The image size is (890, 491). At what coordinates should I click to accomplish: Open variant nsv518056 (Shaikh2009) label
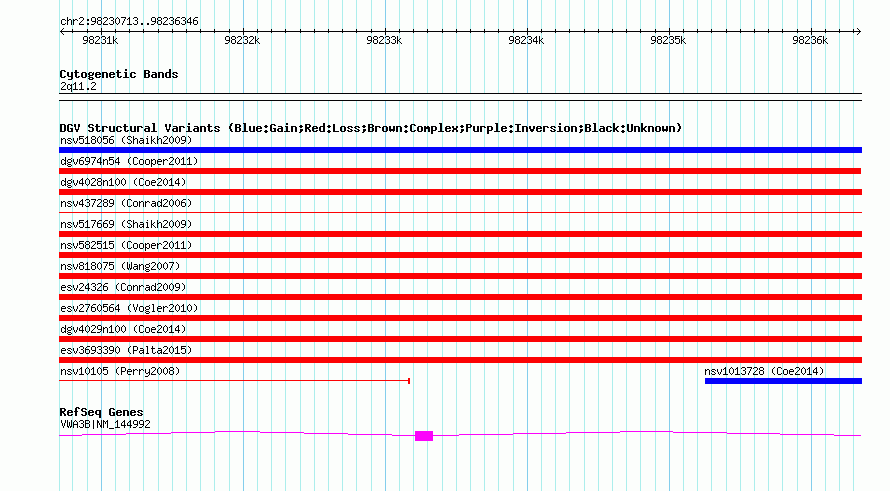coord(126,140)
